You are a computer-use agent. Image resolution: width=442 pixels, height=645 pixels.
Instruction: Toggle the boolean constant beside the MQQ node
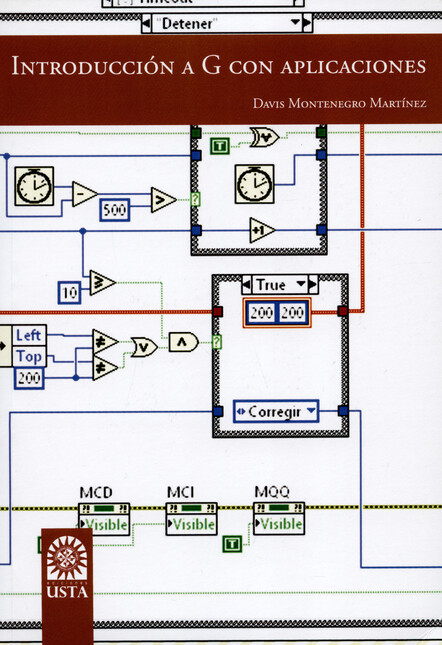[x=232, y=544]
